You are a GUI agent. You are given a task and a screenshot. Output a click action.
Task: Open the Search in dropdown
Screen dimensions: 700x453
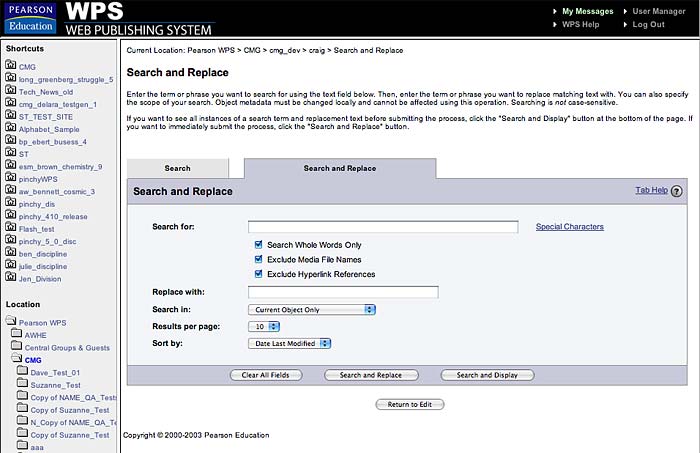[312, 309]
